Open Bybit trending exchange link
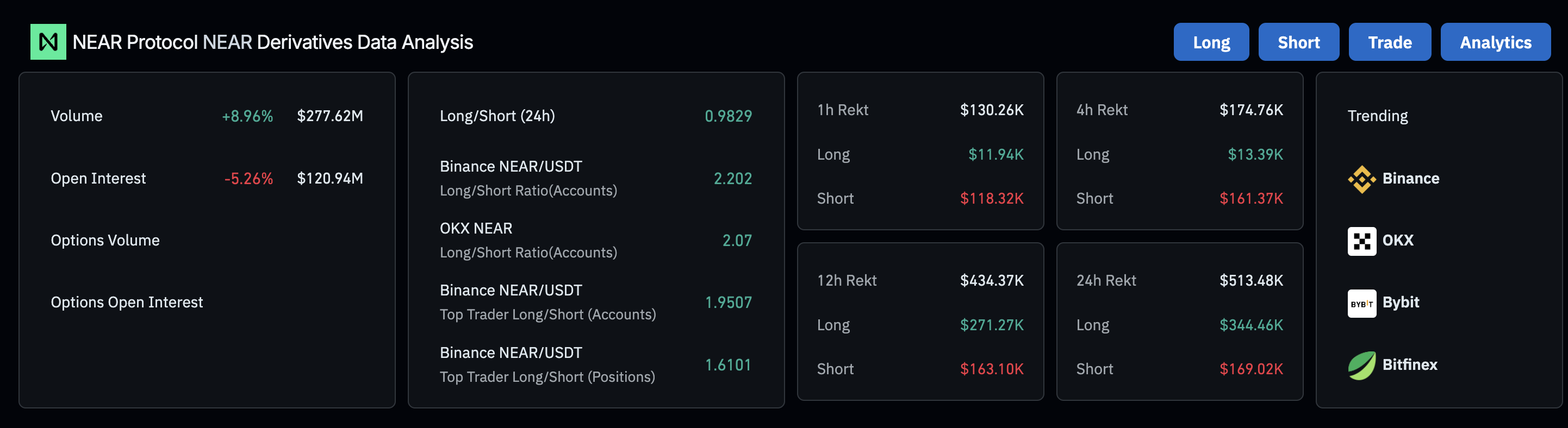 click(1401, 303)
